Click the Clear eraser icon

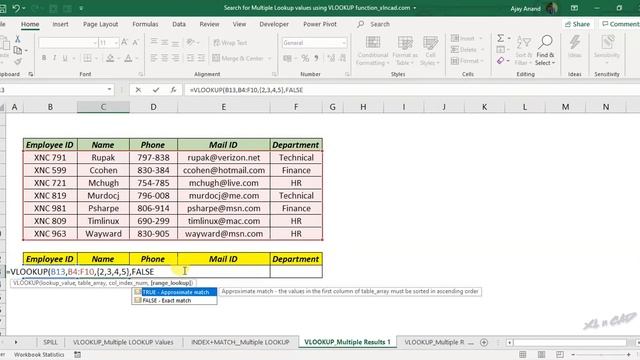click(500, 61)
